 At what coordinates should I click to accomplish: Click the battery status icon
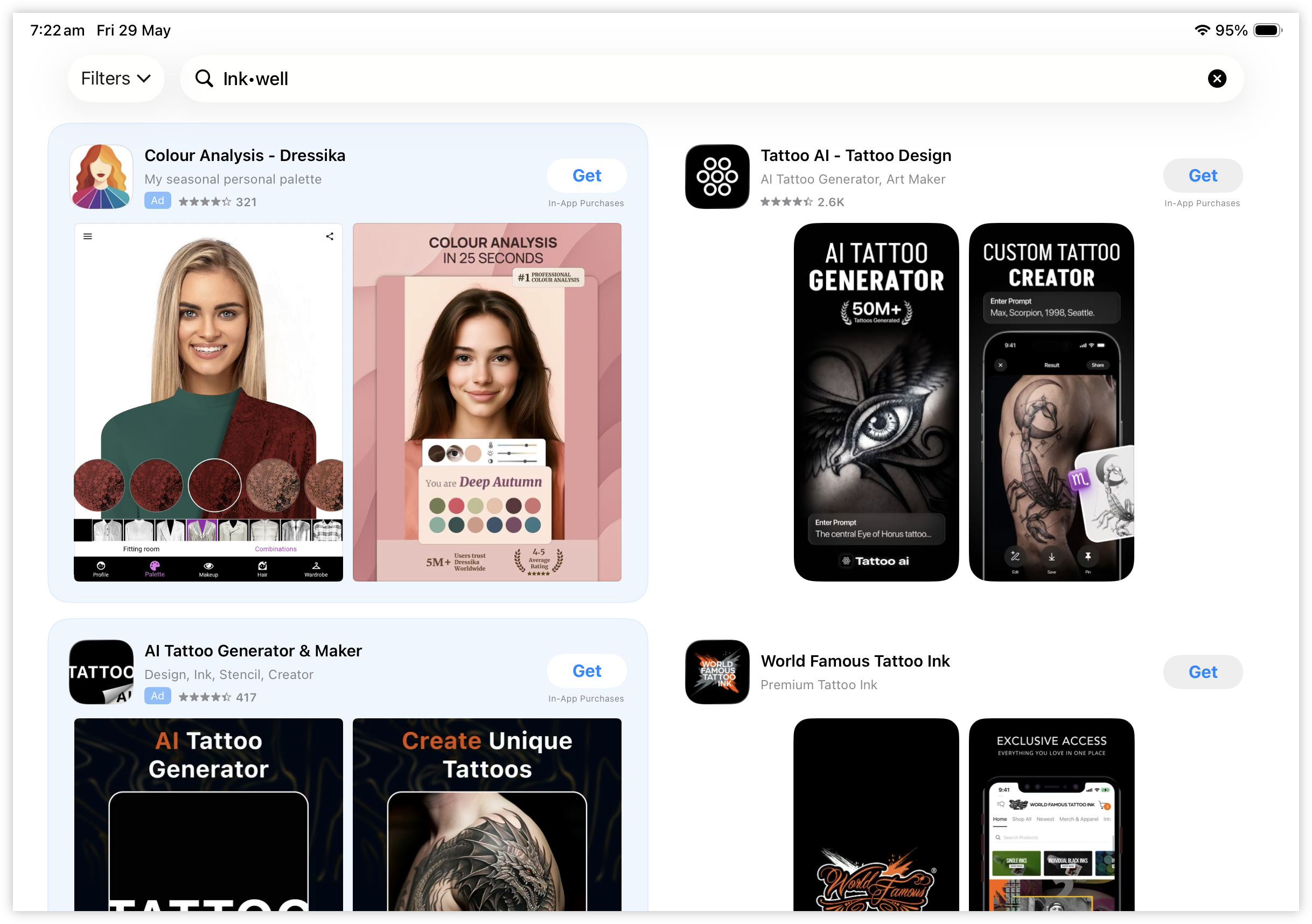click(x=1268, y=30)
